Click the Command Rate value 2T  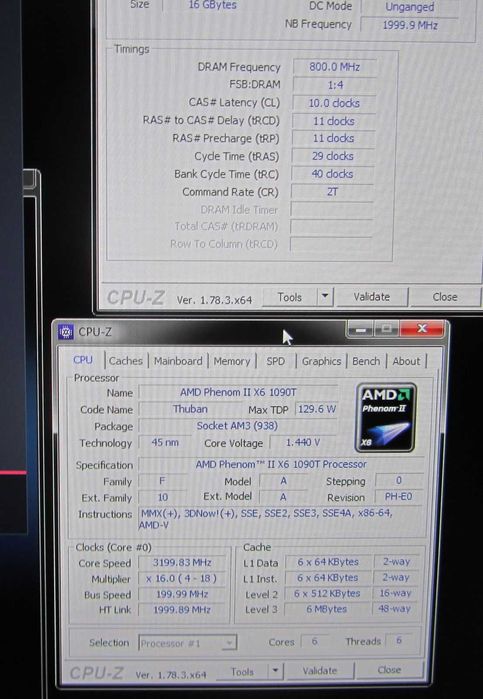point(332,192)
